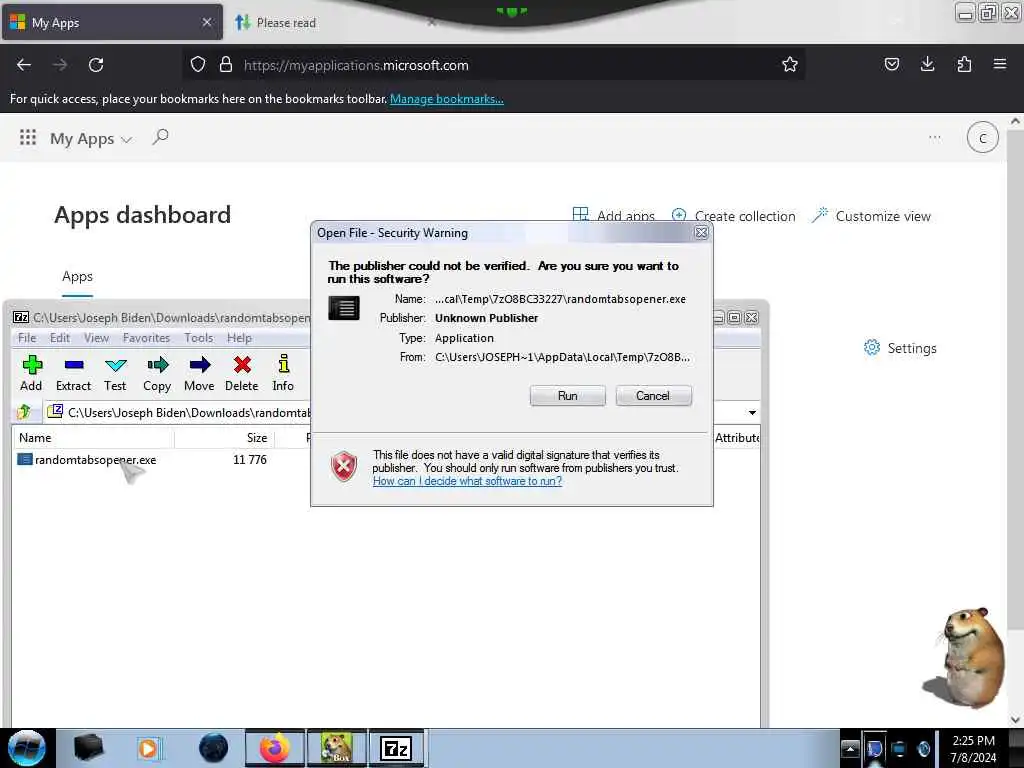
Task: Select the Apps tab on dashboard
Action: pyautogui.click(x=77, y=276)
